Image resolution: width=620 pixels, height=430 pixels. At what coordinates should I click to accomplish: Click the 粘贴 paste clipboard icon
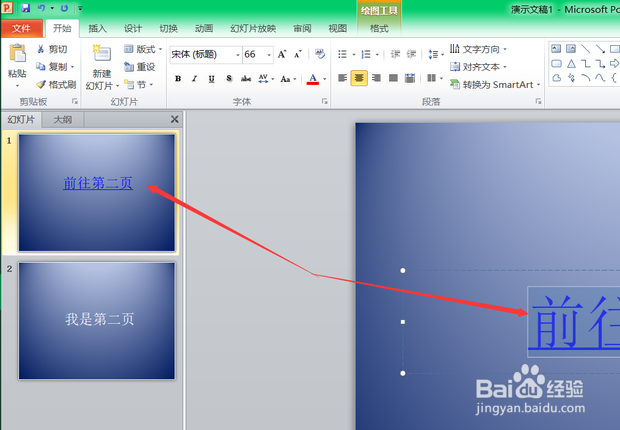[17, 54]
